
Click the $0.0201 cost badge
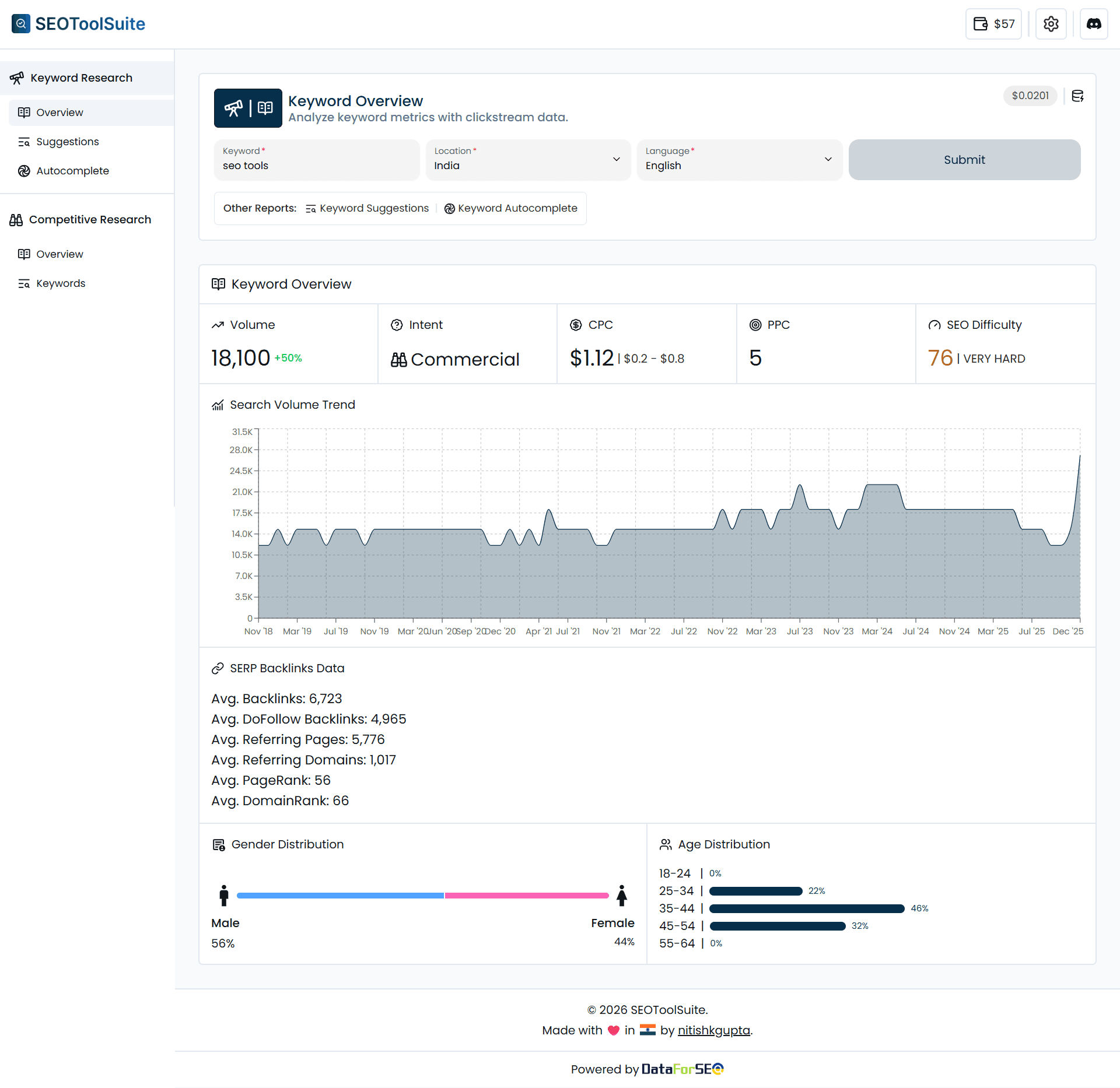[1030, 96]
